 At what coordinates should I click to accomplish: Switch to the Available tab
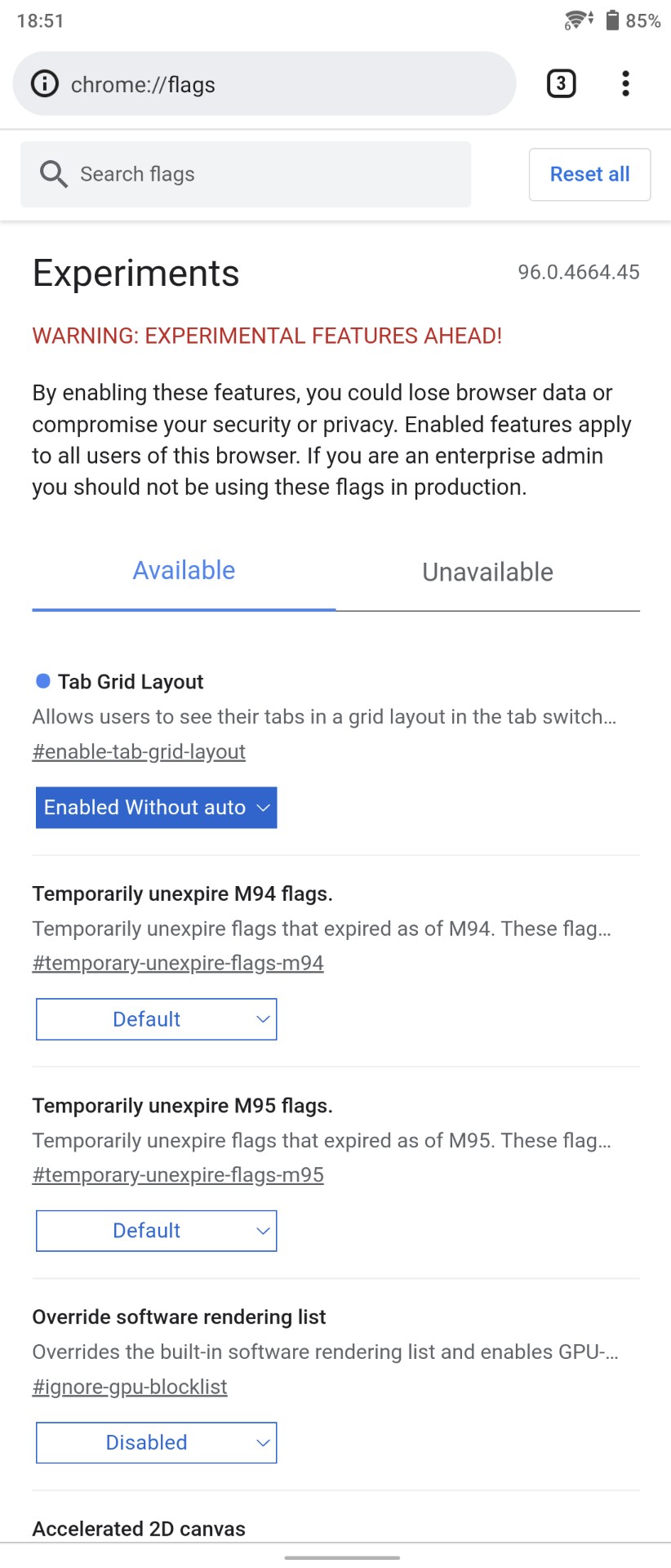(x=184, y=571)
